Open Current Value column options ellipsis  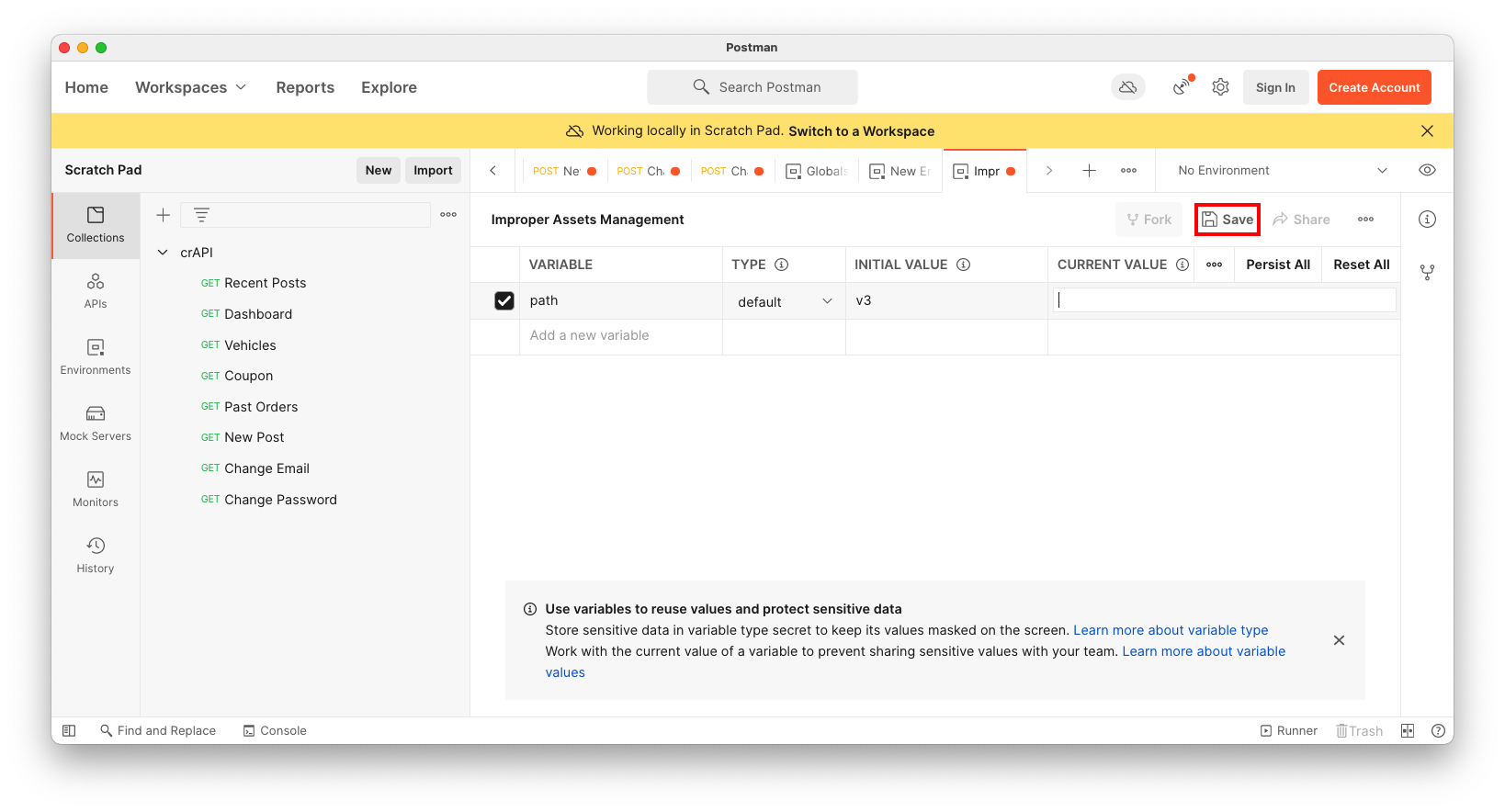[x=1214, y=265]
